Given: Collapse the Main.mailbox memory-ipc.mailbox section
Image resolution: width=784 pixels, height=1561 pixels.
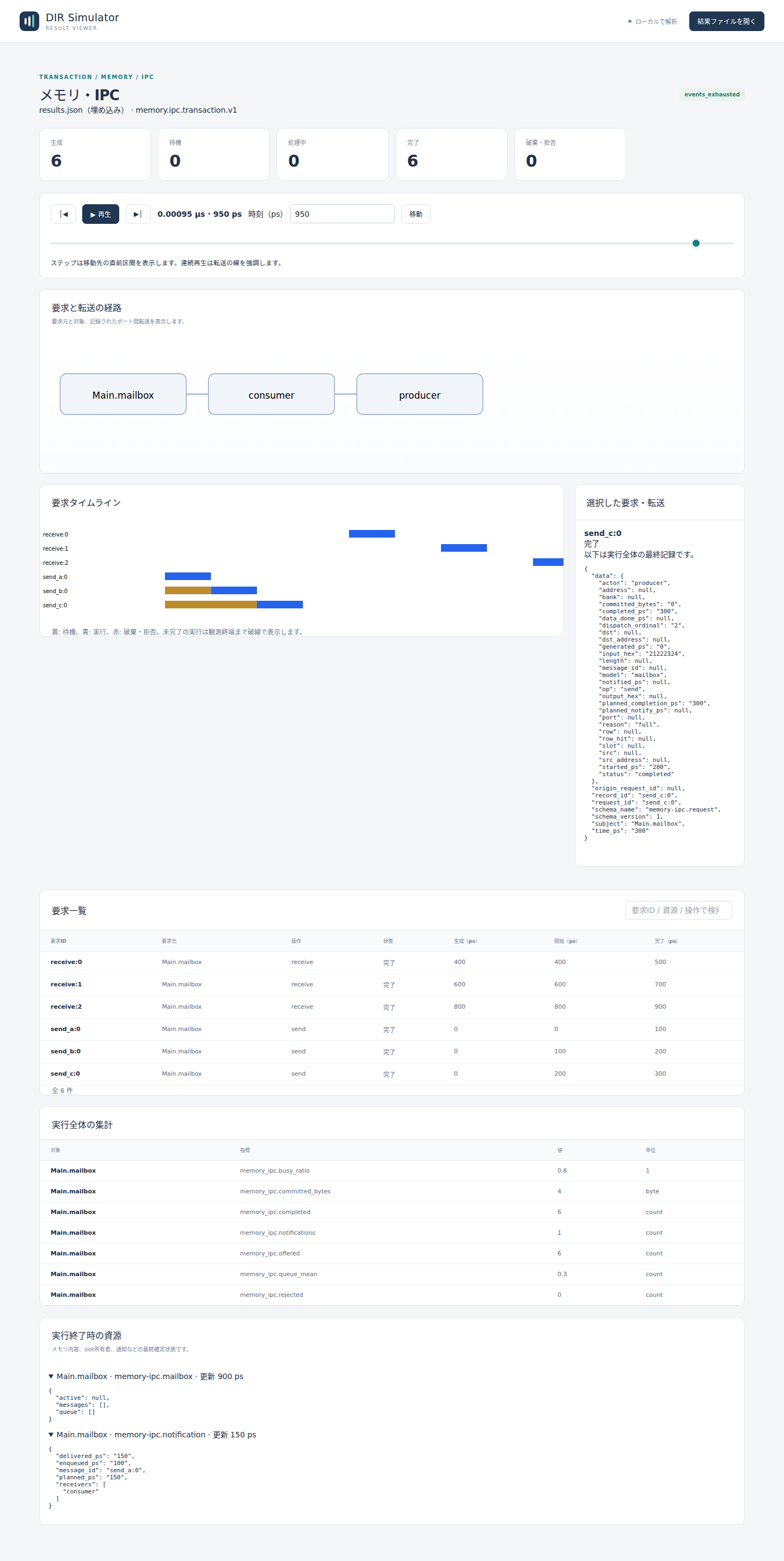Looking at the screenshot, I should [146, 1376].
